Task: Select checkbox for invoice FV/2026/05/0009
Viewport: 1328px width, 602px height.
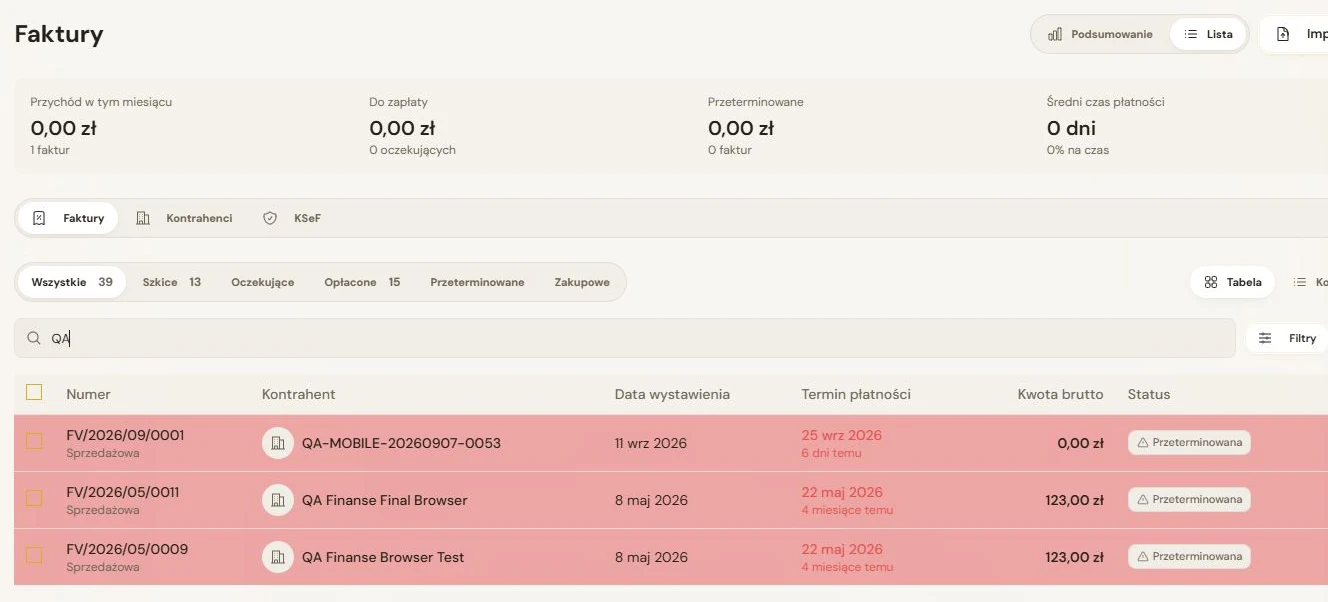Action: click(x=34, y=555)
